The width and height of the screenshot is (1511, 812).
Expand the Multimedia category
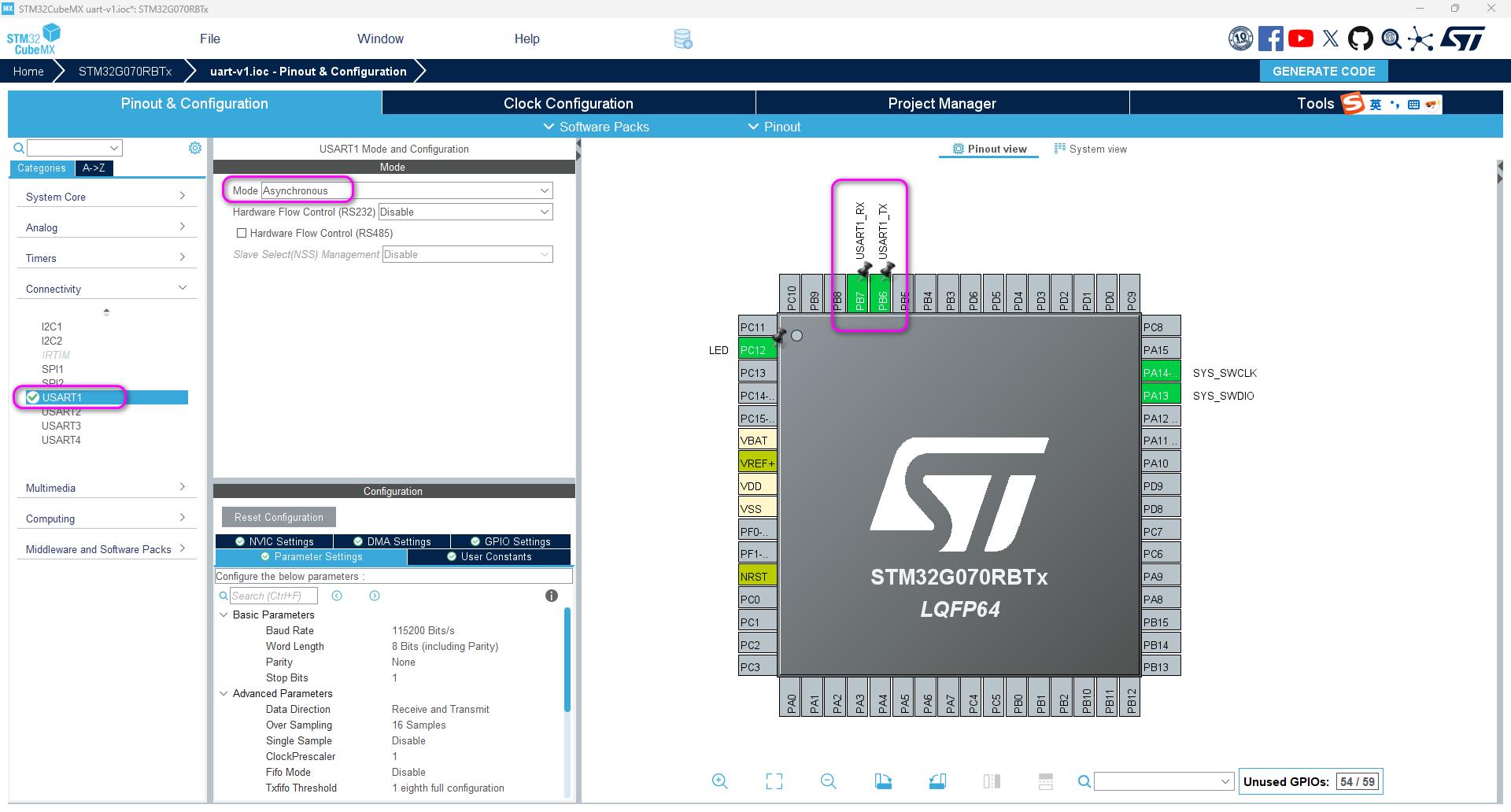pos(105,488)
